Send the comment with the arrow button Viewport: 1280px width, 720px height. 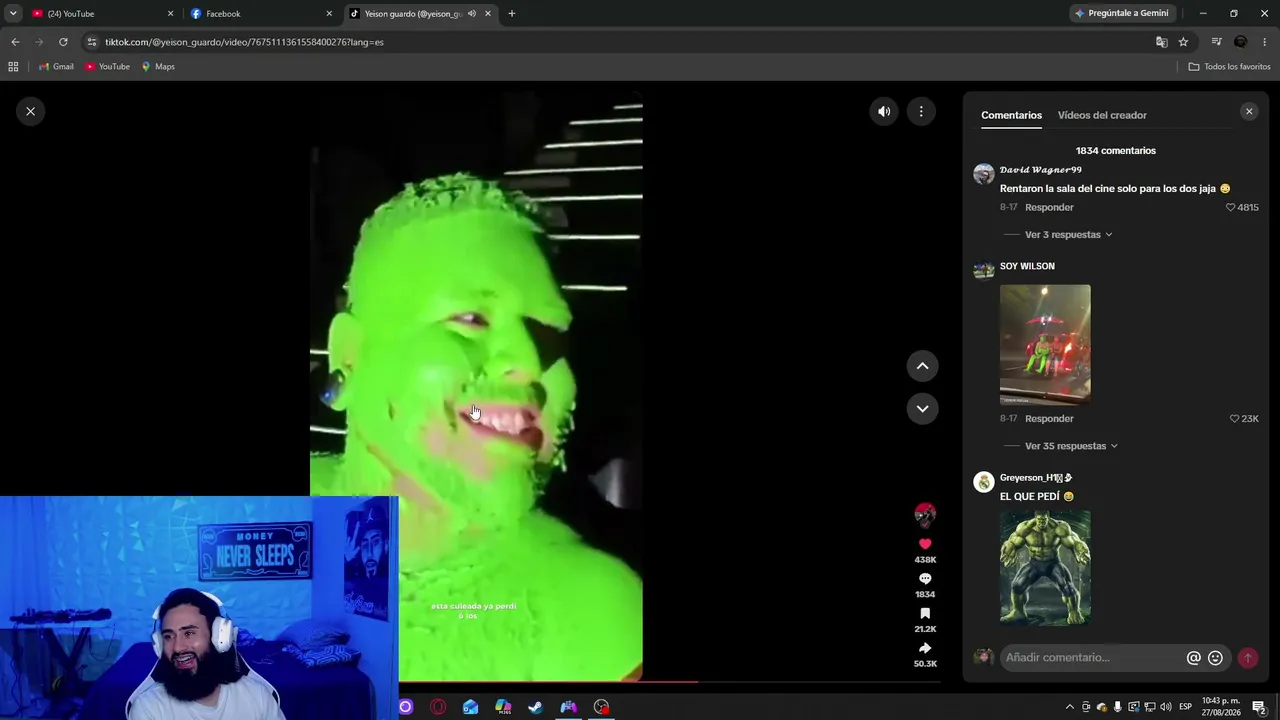click(1248, 658)
